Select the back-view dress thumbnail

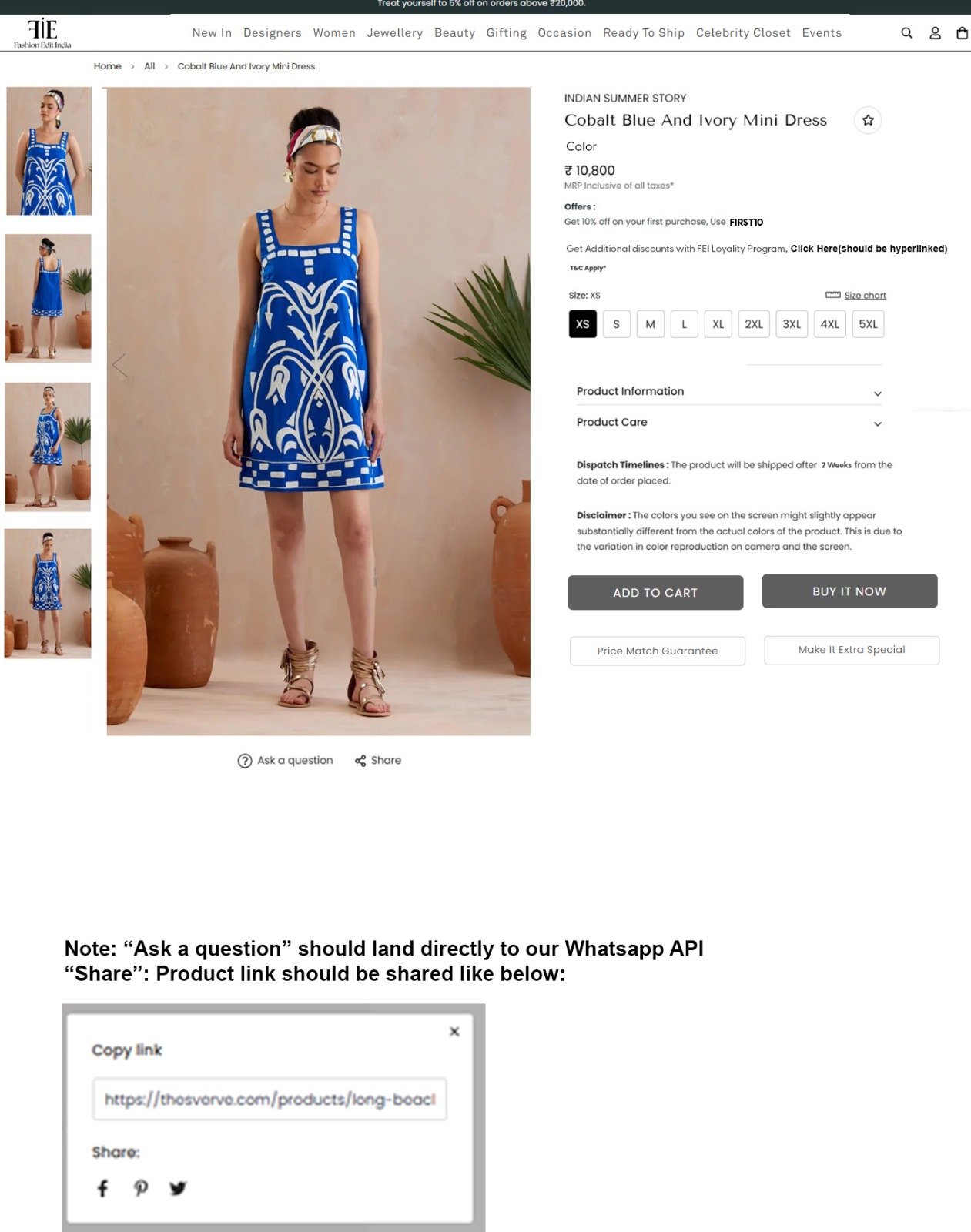point(48,299)
